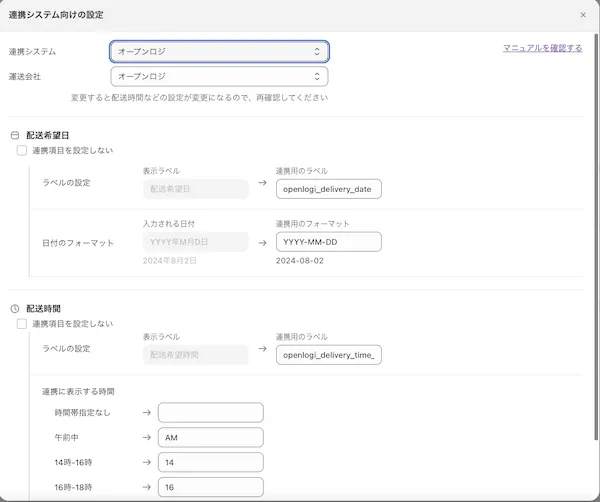Open the マニュアルを確認する link
600x502 pixels.
[x=542, y=47]
